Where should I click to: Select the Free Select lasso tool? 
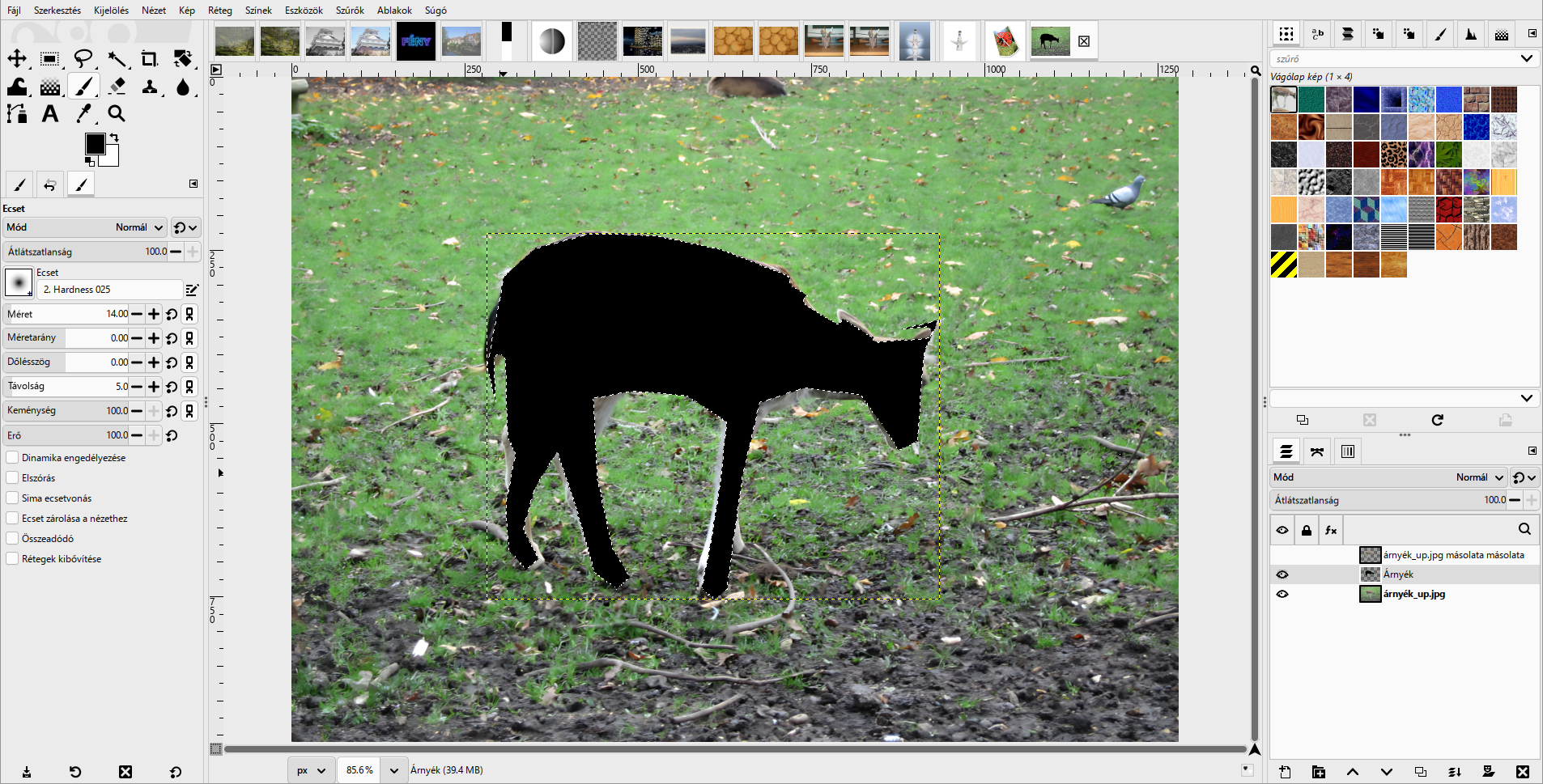click(83, 58)
